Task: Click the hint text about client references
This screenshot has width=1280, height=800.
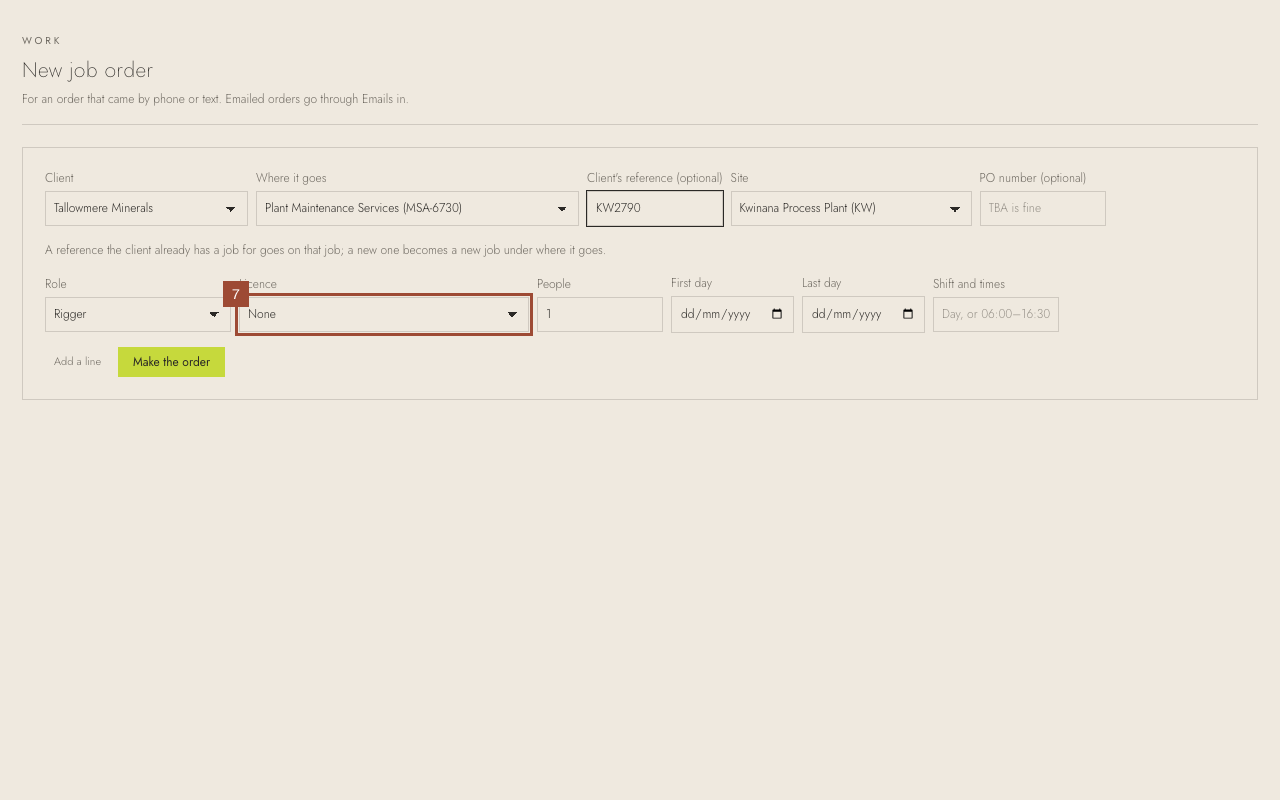Action: tap(325, 250)
